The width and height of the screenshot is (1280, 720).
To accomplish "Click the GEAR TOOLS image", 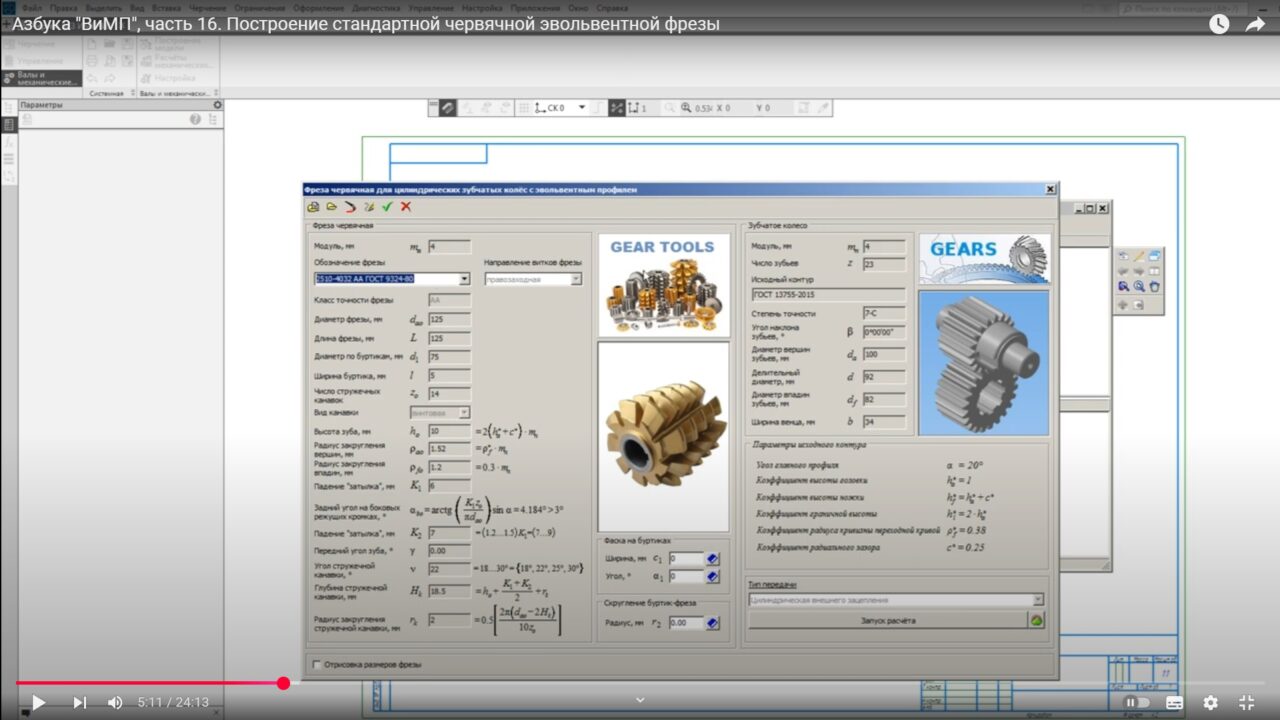I will pyautogui.click(x=664, y=285).
